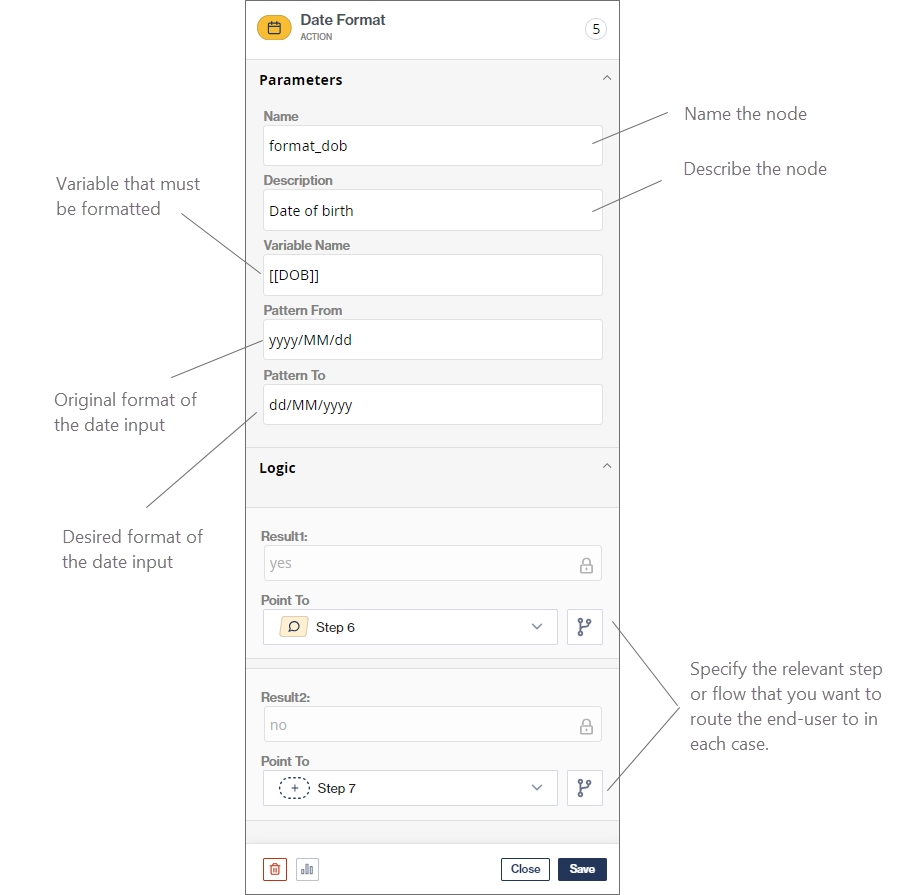The width and height of the screenshot is (906, 895).
Task: Click the lock icon in Result1 field
Action: point(586,564)
